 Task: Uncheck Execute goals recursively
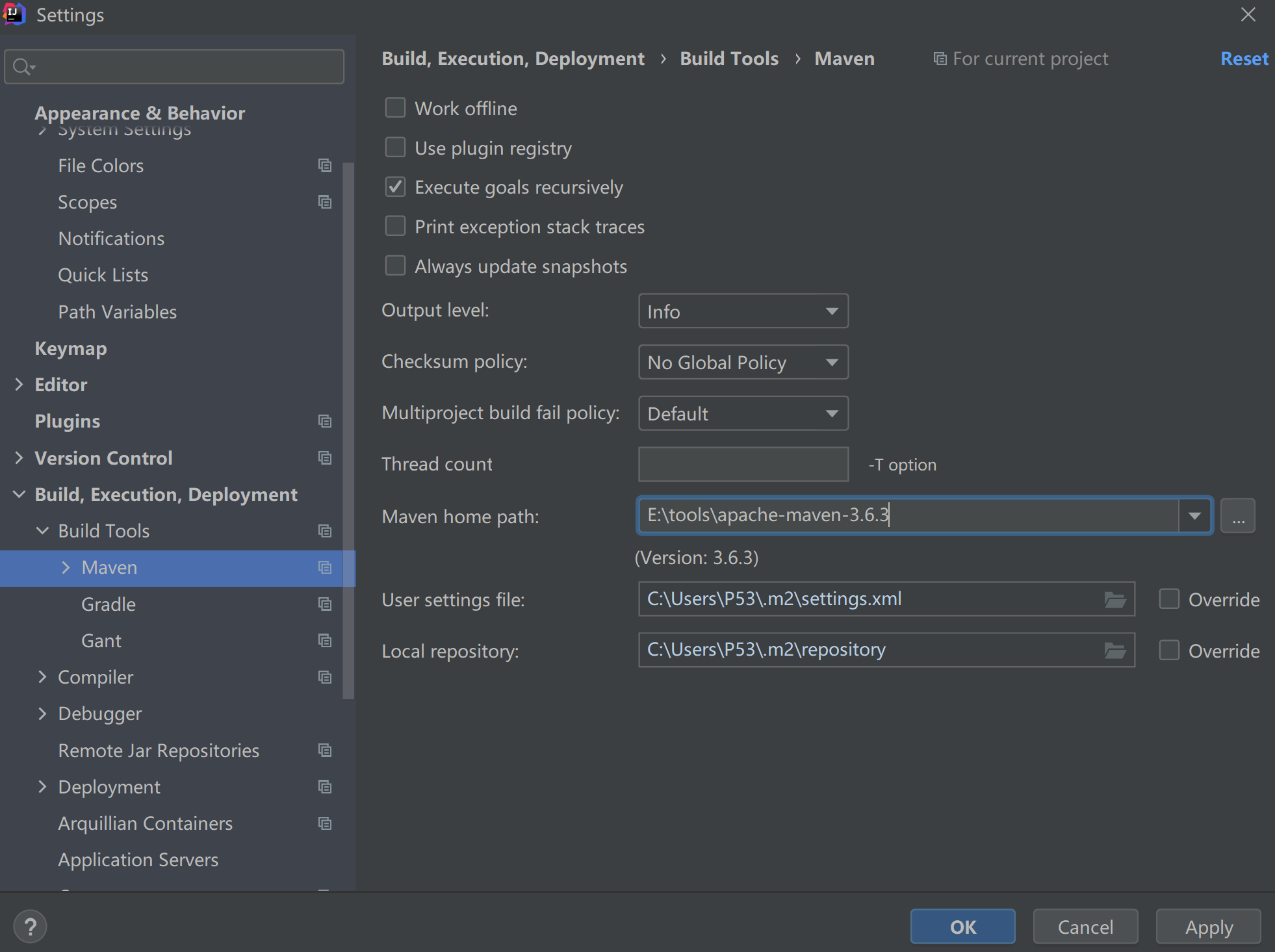pyautogui.click(x=395, y=187)
